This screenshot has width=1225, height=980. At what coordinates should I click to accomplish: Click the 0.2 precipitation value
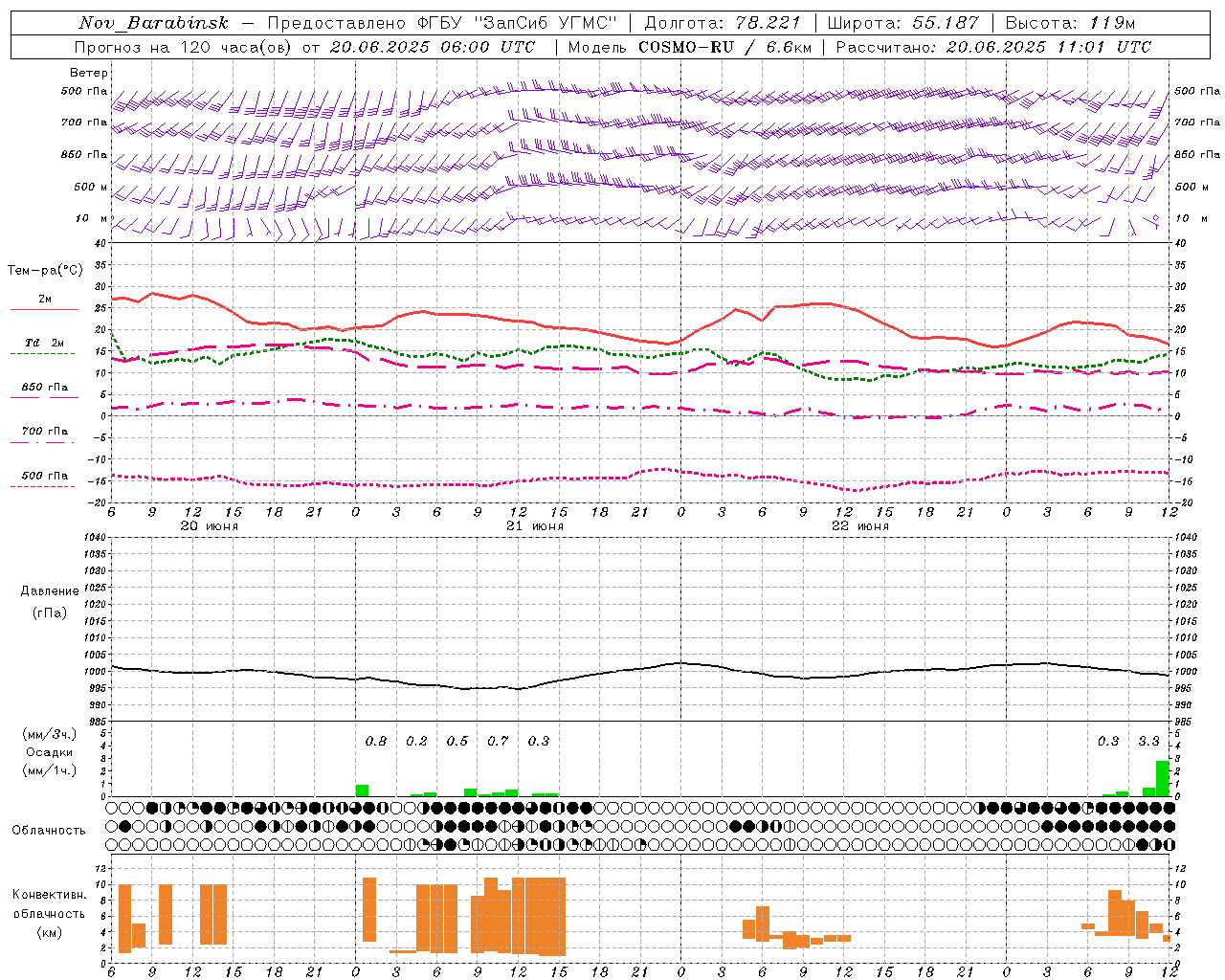(x=417, y=741)
